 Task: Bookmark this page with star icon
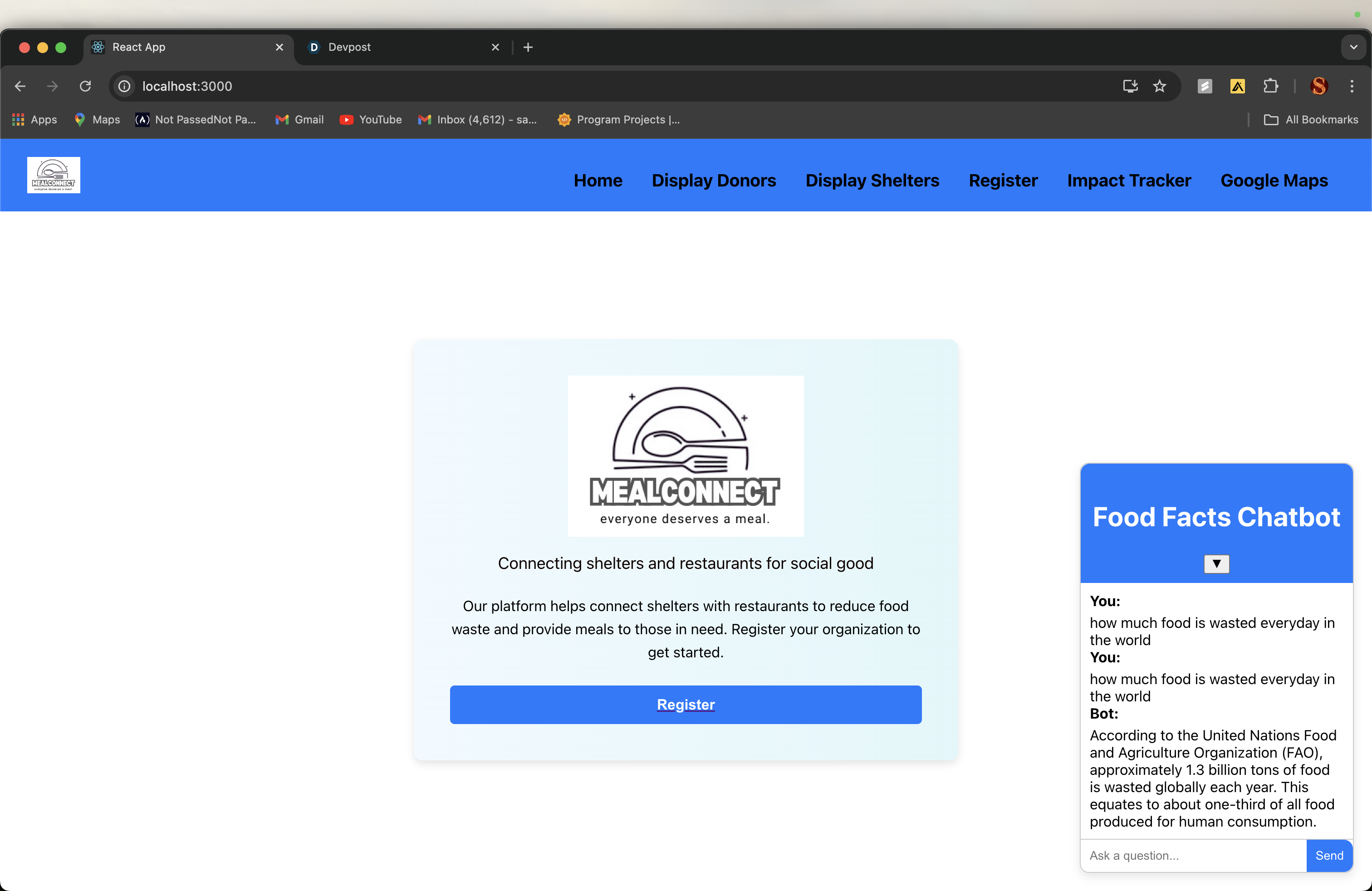click(1159, 87)
